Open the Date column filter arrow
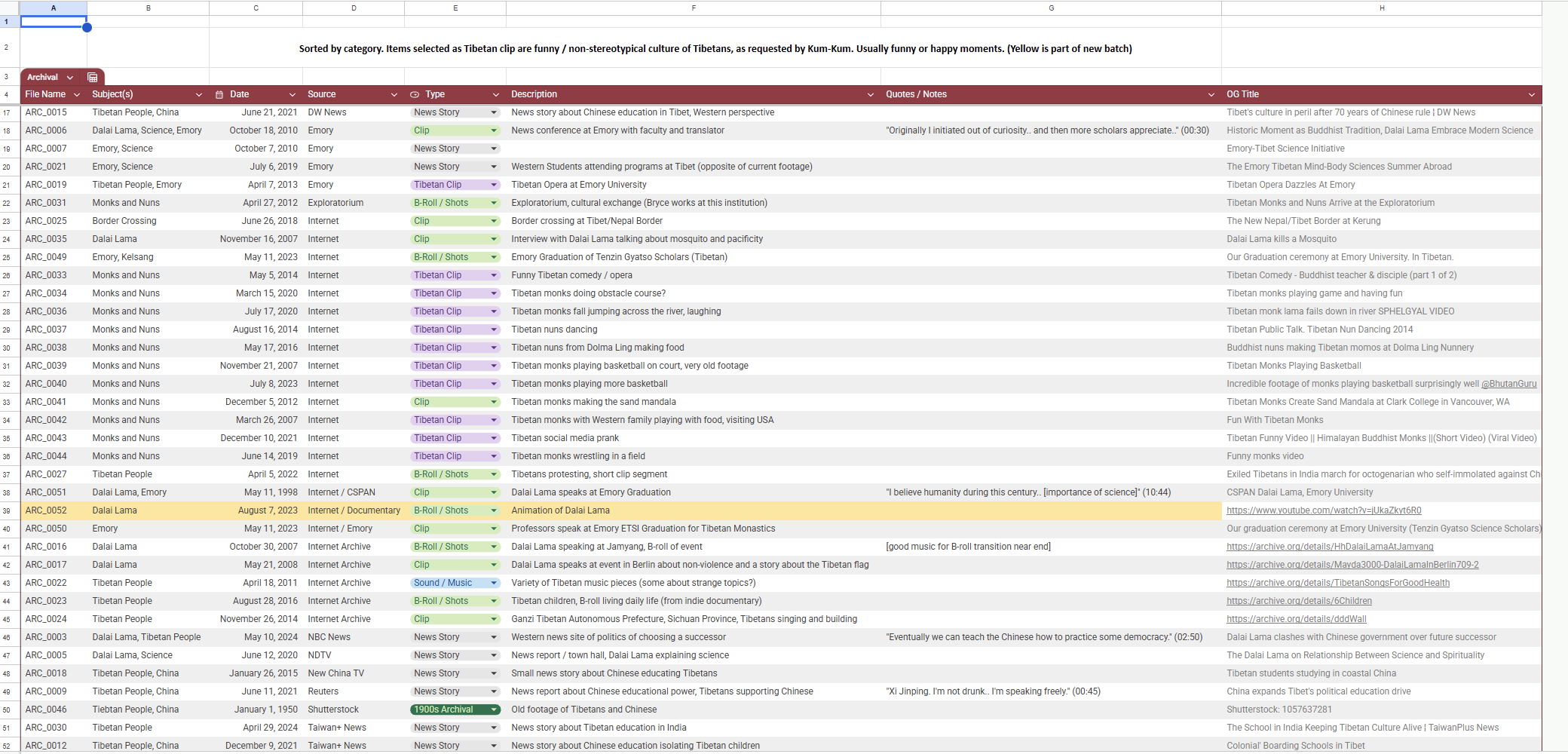This screenshot has height=754, width=1568. pos(292,95)
